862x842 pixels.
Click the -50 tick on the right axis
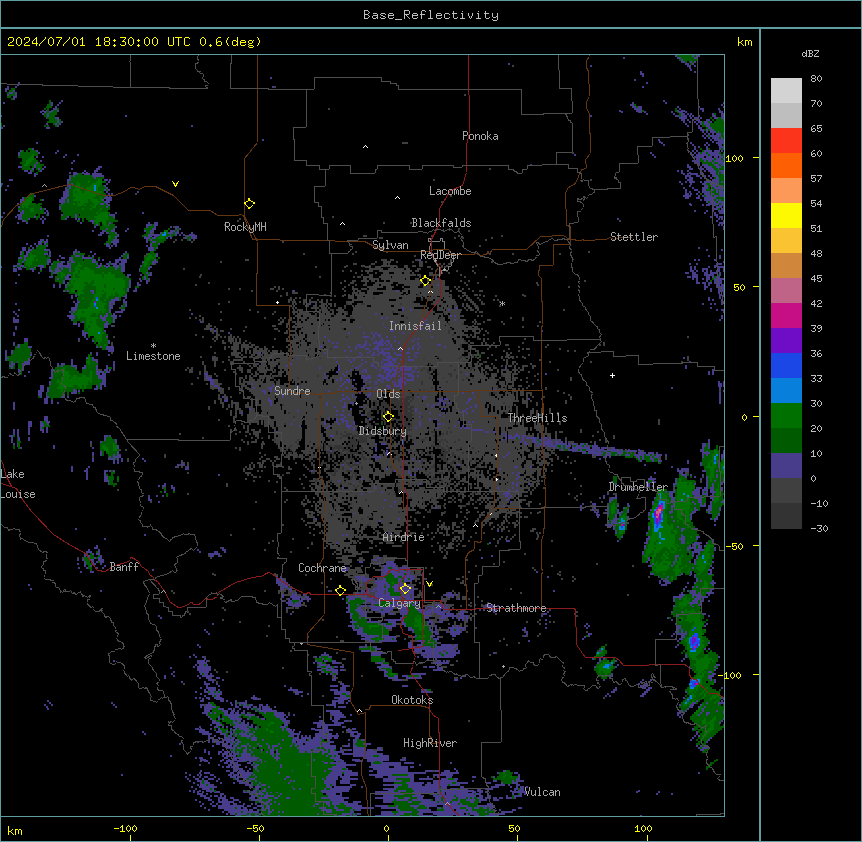[x=734, y=546]
